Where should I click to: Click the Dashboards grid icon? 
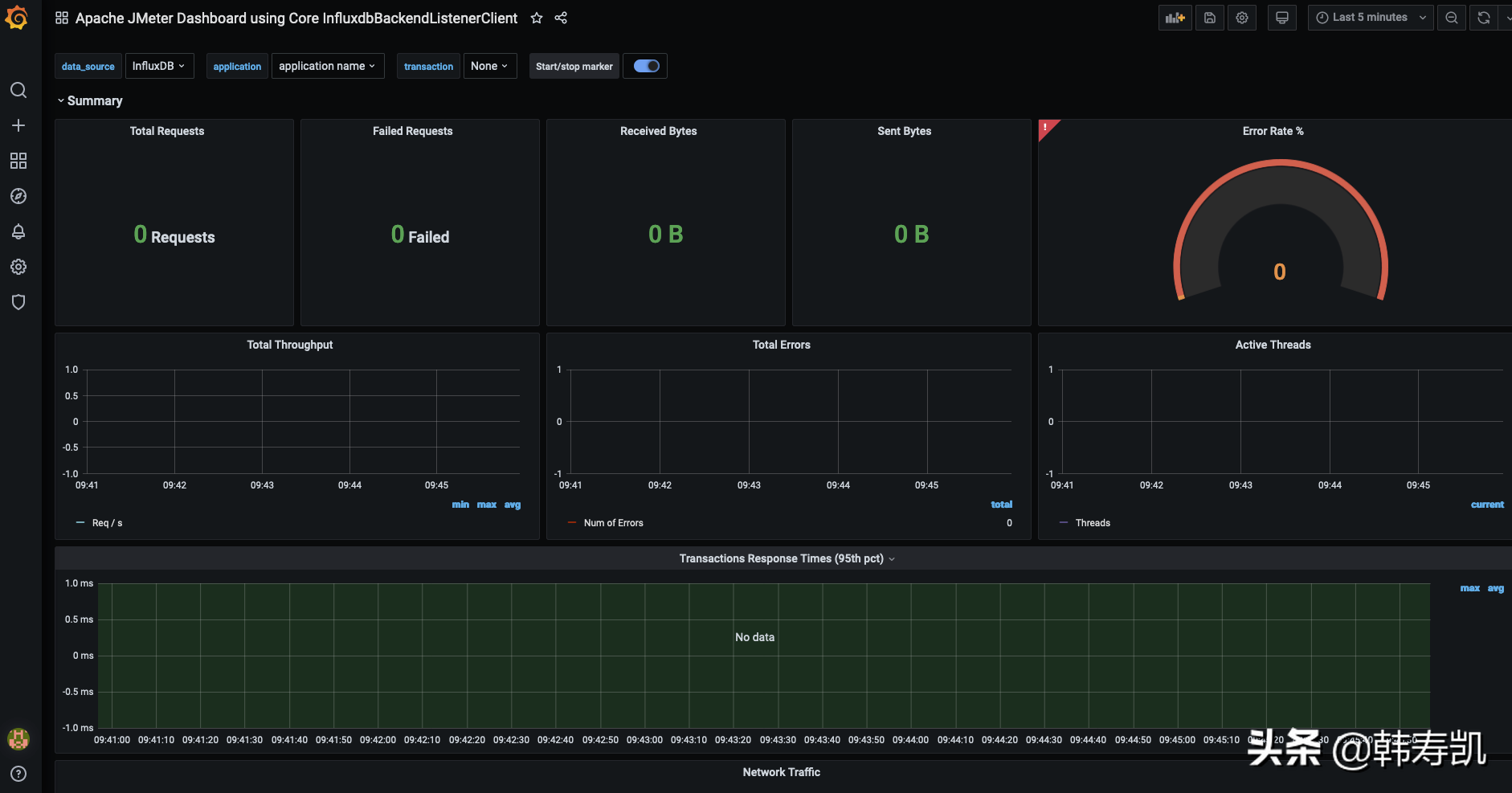pyautogui.click(x=18, y=161)
